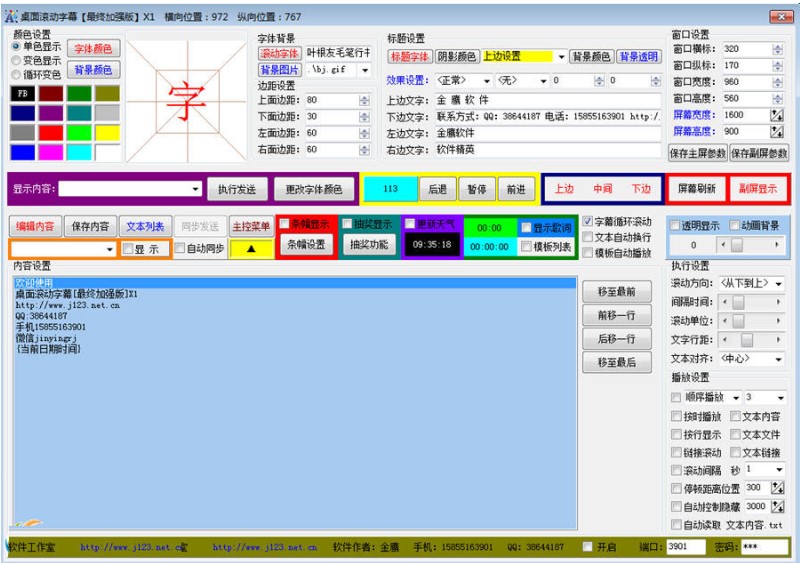Click the 保存主屏参数 button
Image resolution: width=800 pixels, height=563 pixels.
(697, 153)
